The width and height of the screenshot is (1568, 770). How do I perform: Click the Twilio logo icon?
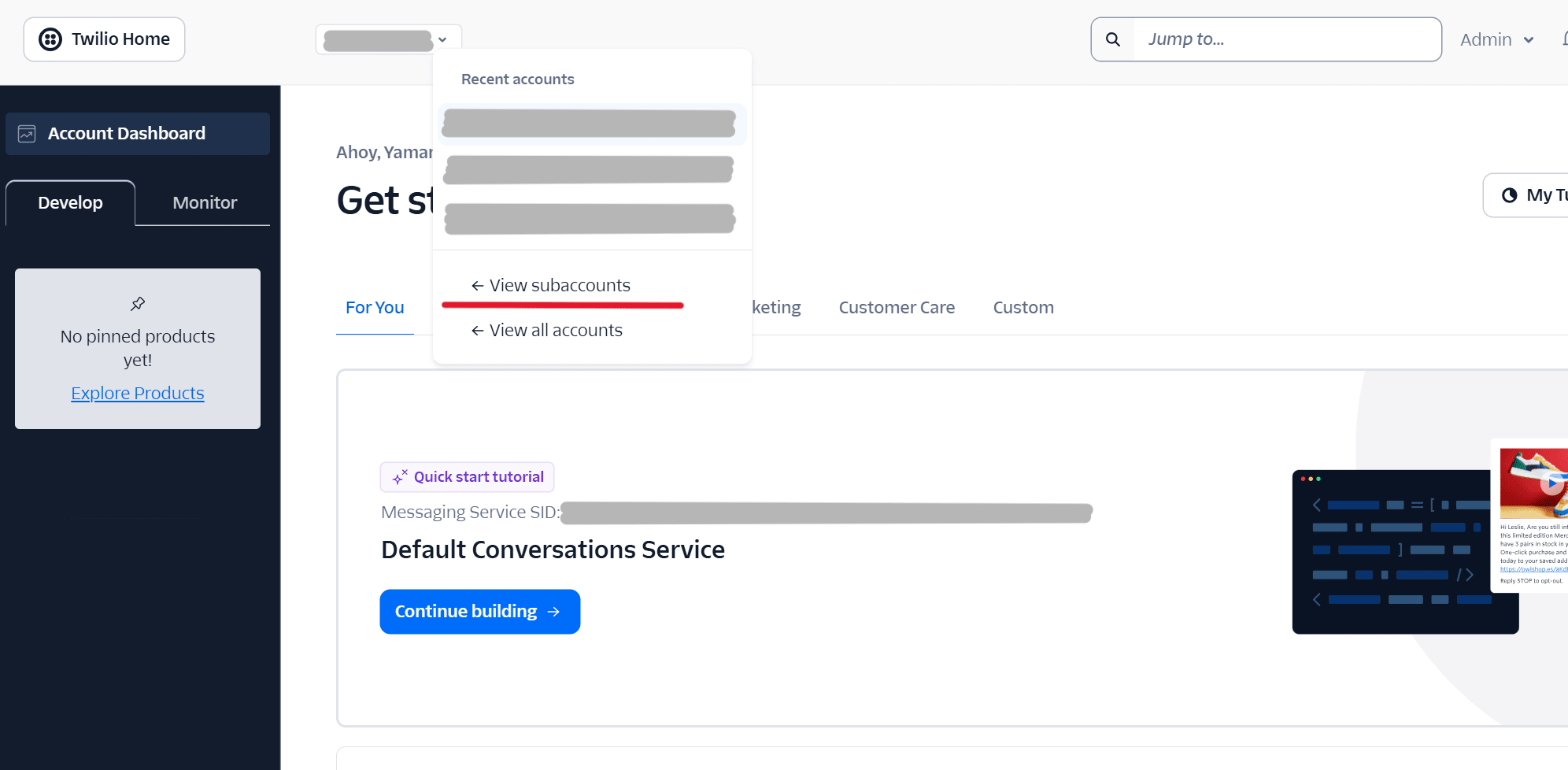50,39
